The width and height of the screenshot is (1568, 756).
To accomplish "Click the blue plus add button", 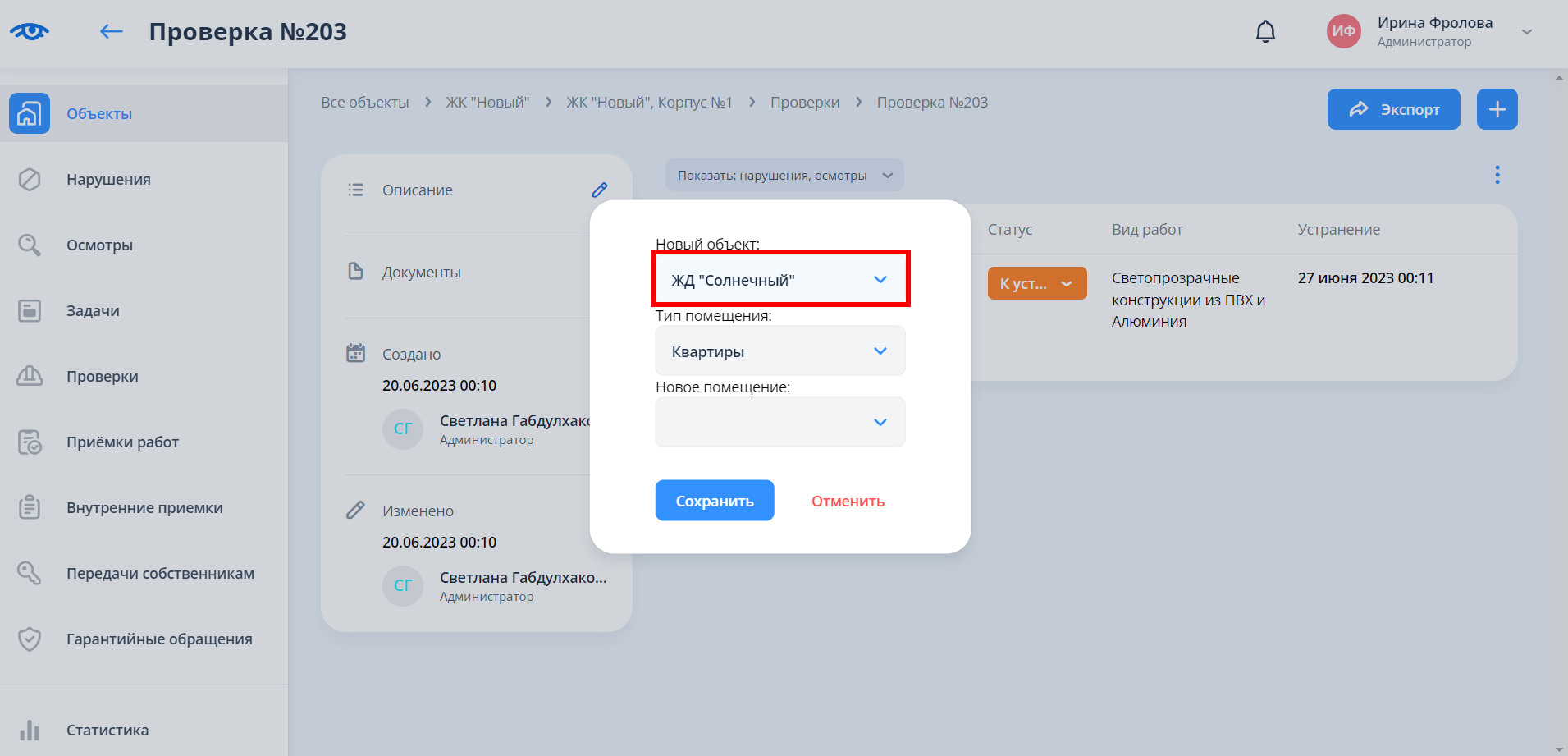I will click(x=1497, y=109).
